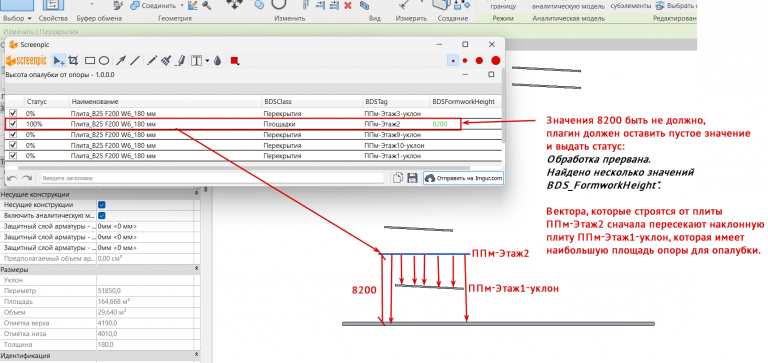Select the Screenpic pointer move tool

(59, 61)
